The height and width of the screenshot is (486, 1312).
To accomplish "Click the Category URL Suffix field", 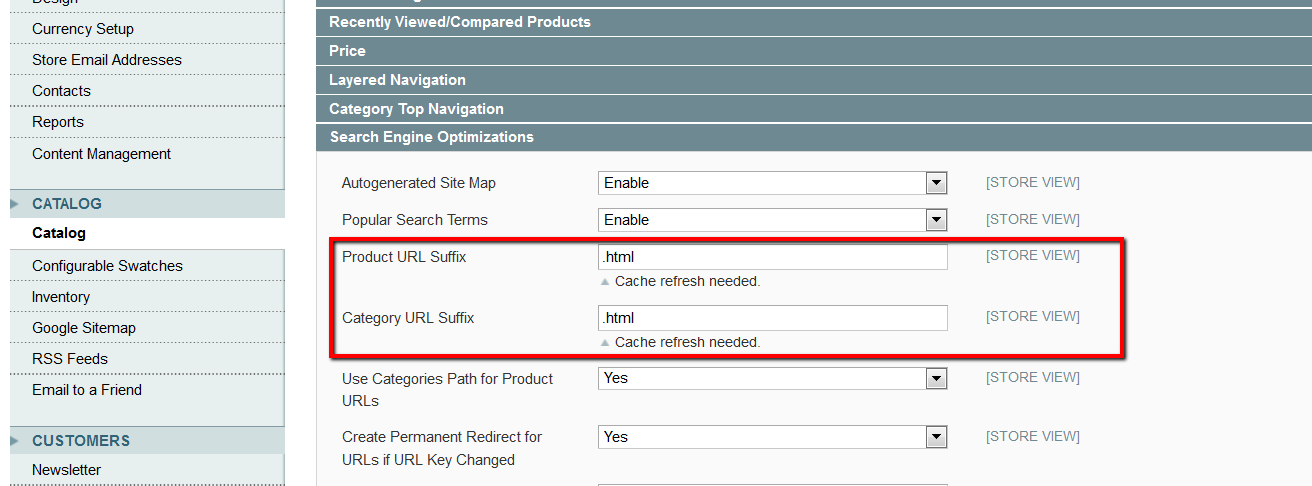I will tap(772, 318).
